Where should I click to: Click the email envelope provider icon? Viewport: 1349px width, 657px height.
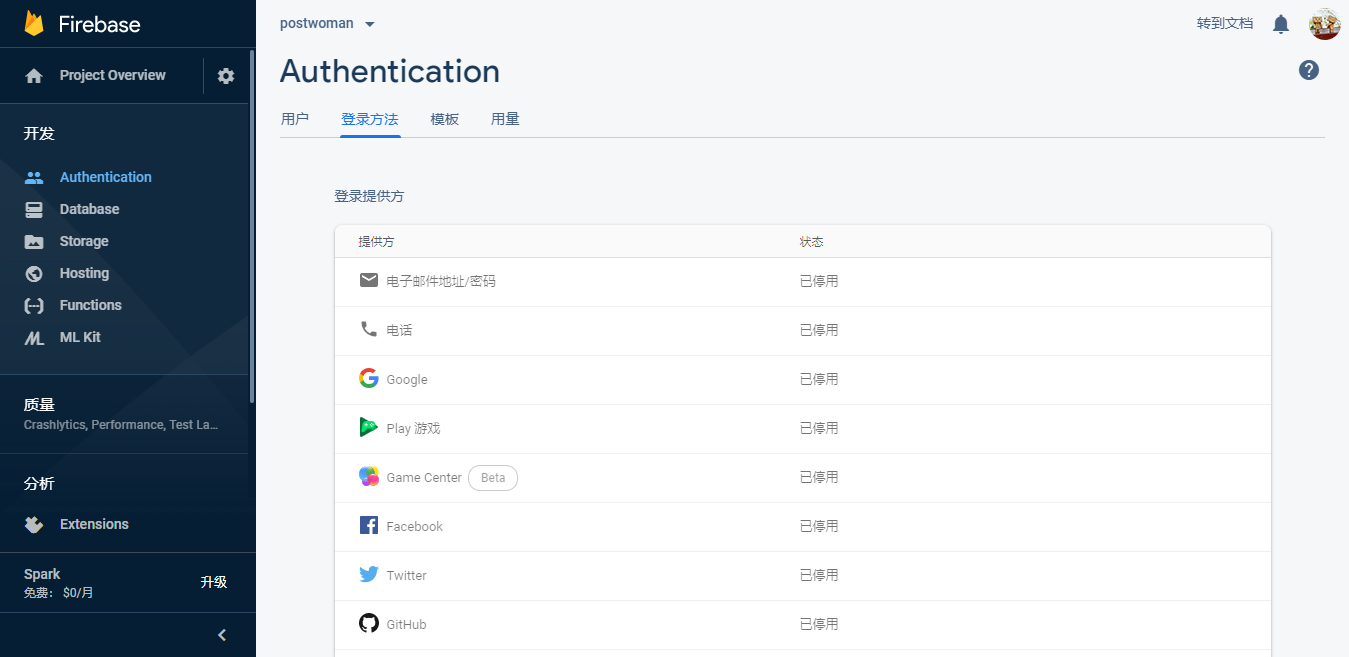369,280
